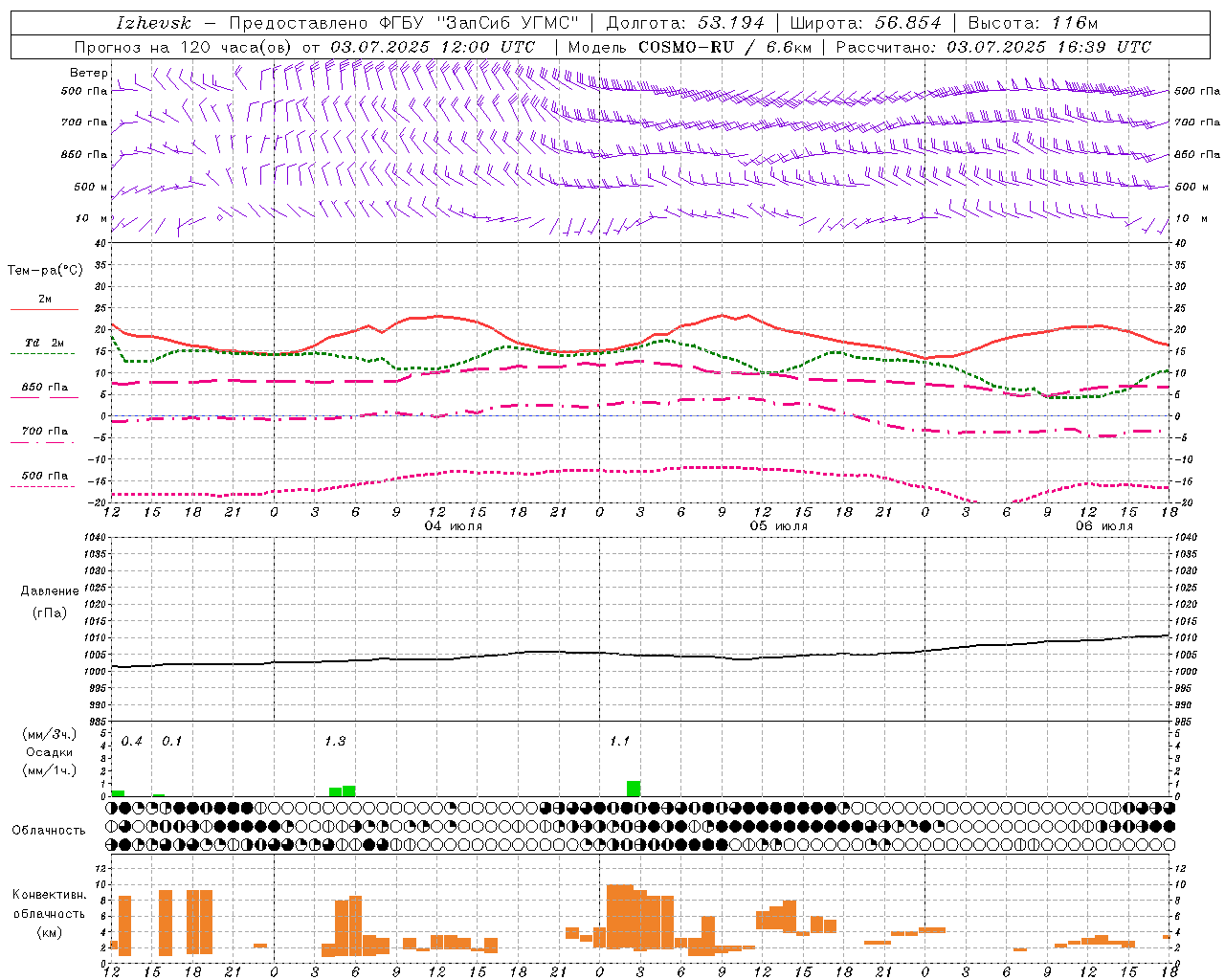Image resolution: width=1225 pixels, height=980 pixels.
Task: Click the 850 гПа temperature legend label
Action: pos(45,388)
